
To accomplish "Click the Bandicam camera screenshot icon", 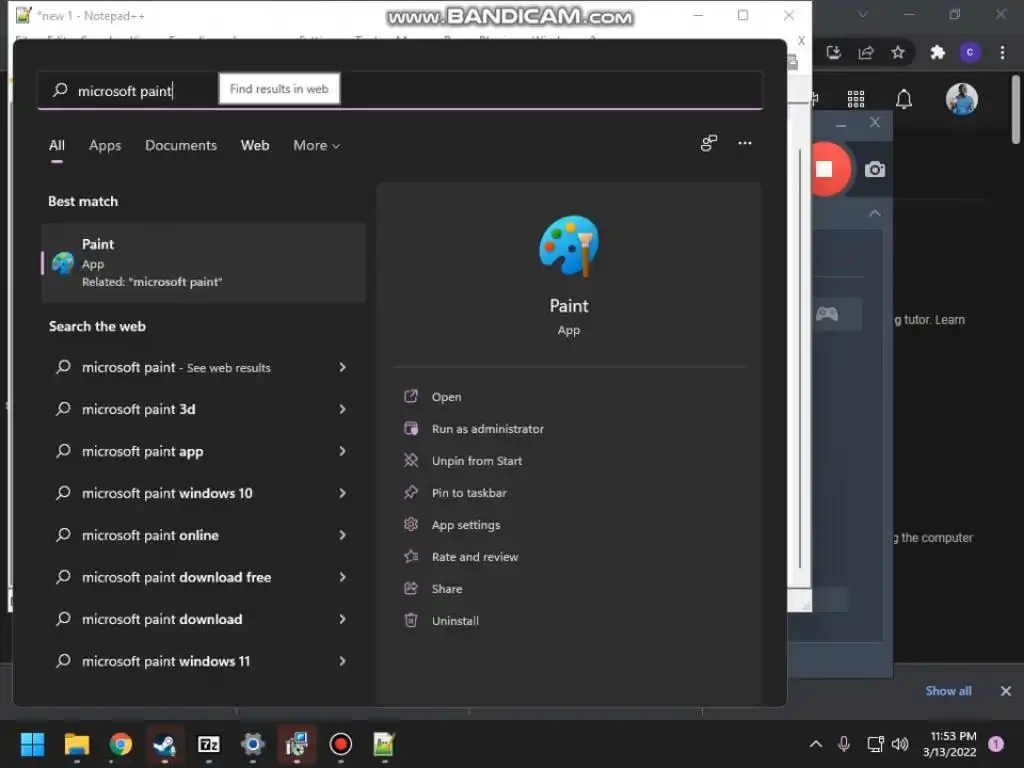I will (874, 170).
